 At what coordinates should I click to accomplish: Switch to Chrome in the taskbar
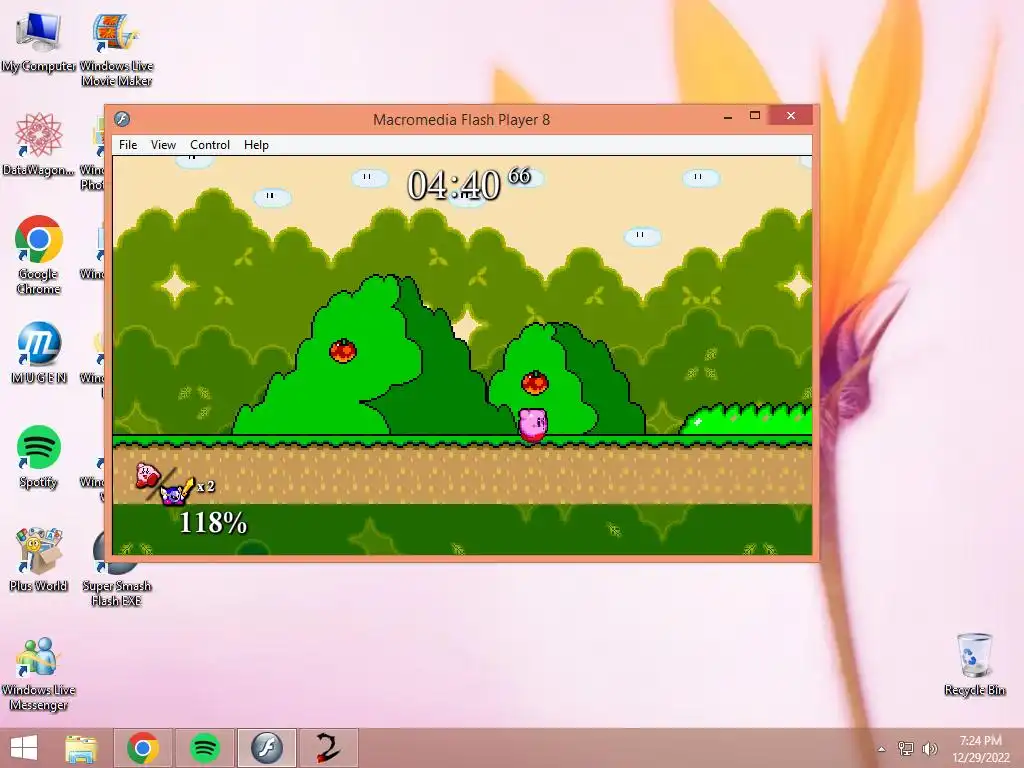[x=143, y=748]
